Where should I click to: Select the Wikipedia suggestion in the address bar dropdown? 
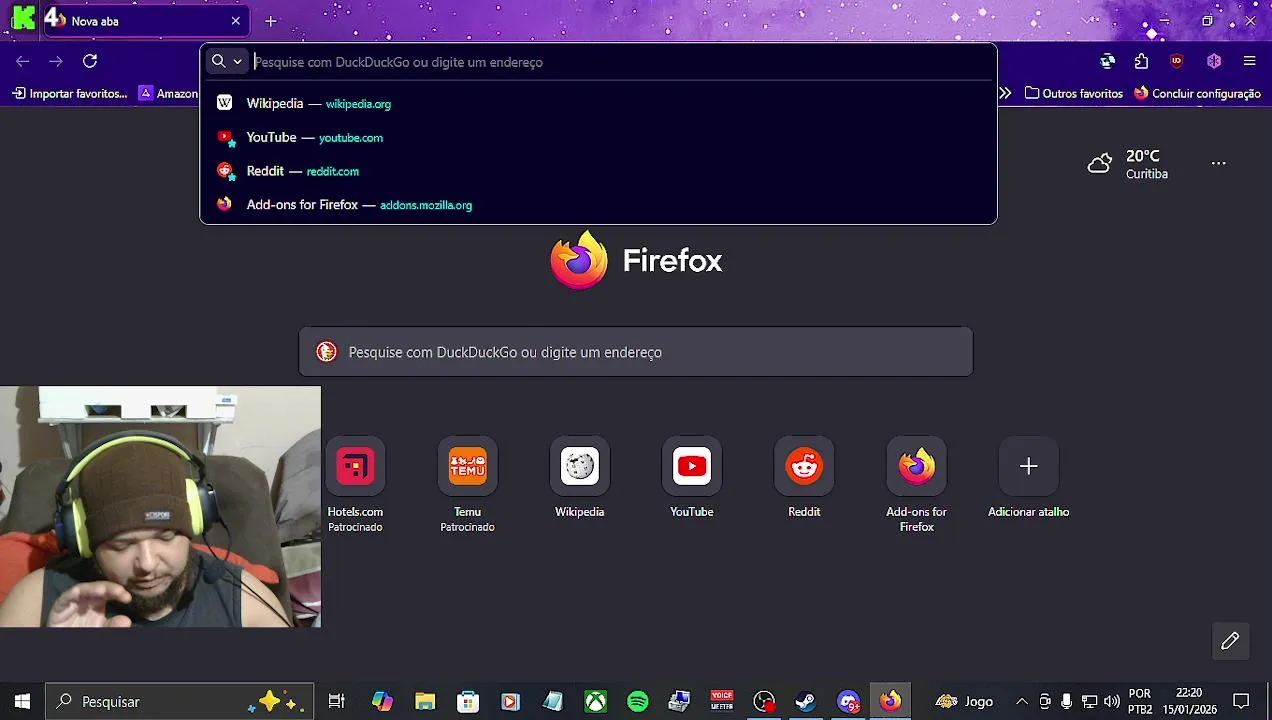click(x=598, y=103)
